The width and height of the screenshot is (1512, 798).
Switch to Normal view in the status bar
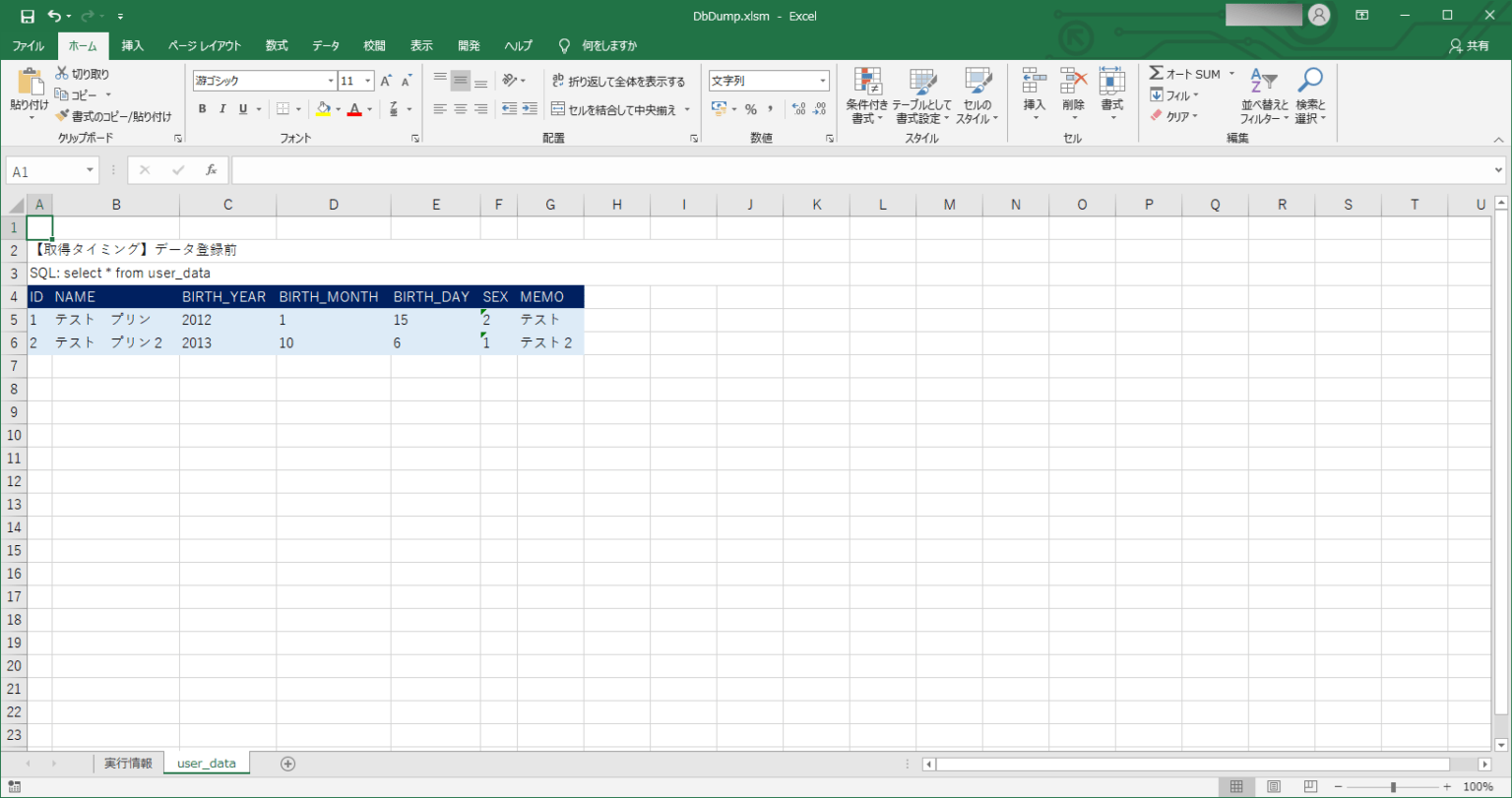(x=1236, y=787)
